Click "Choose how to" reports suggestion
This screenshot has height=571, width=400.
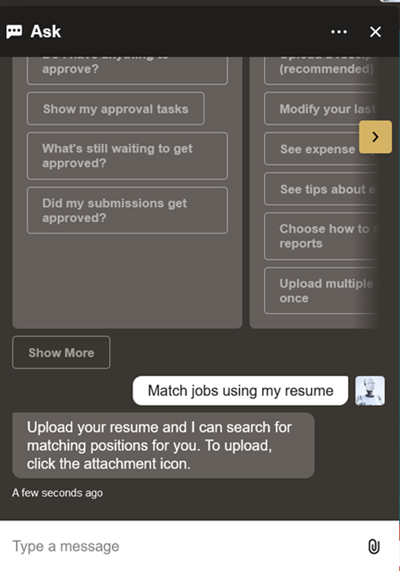pos(322,236)
